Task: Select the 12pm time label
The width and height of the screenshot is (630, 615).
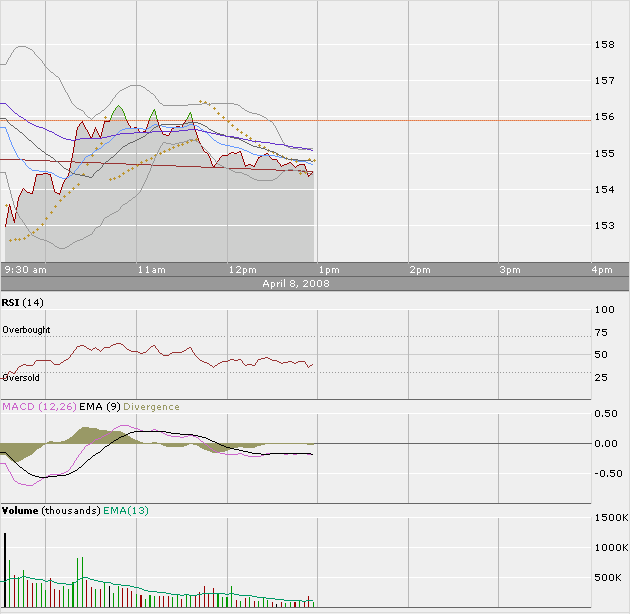Action: click(242, 270)
